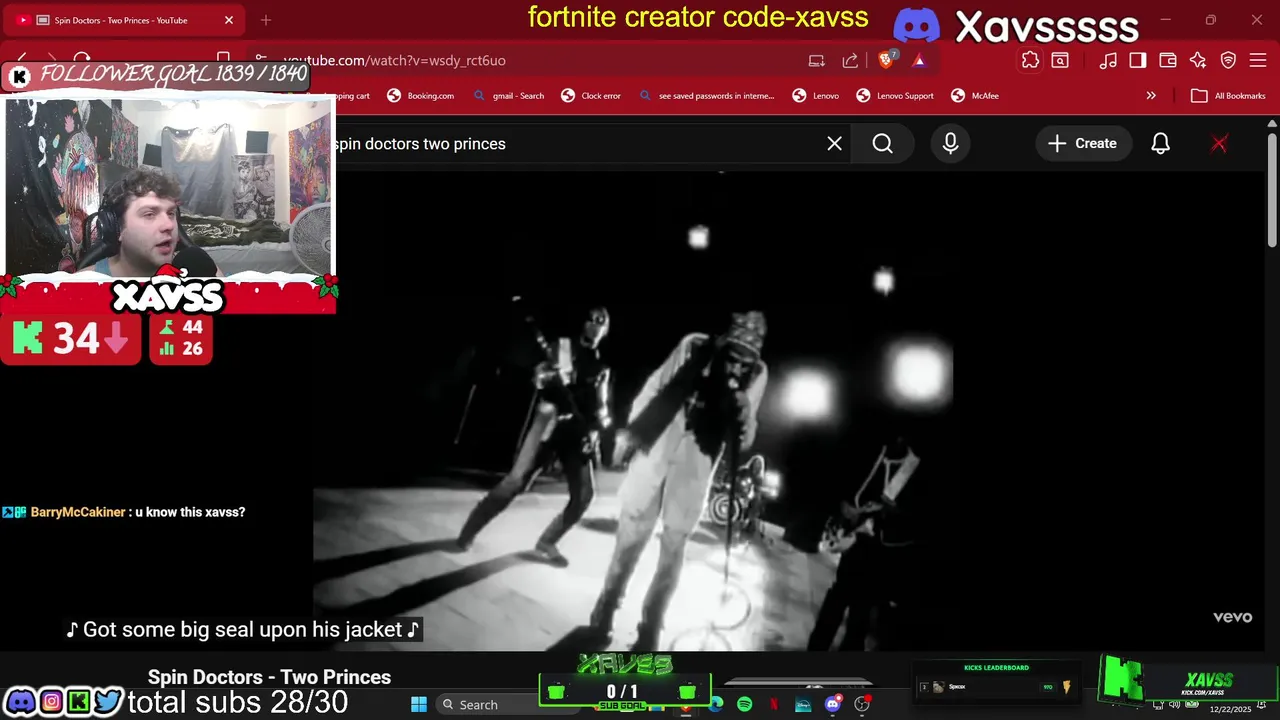Viewport: 1280px width, 720px height.
Task: Open Brave Rewards triangle icon
Action: point(919,61)
